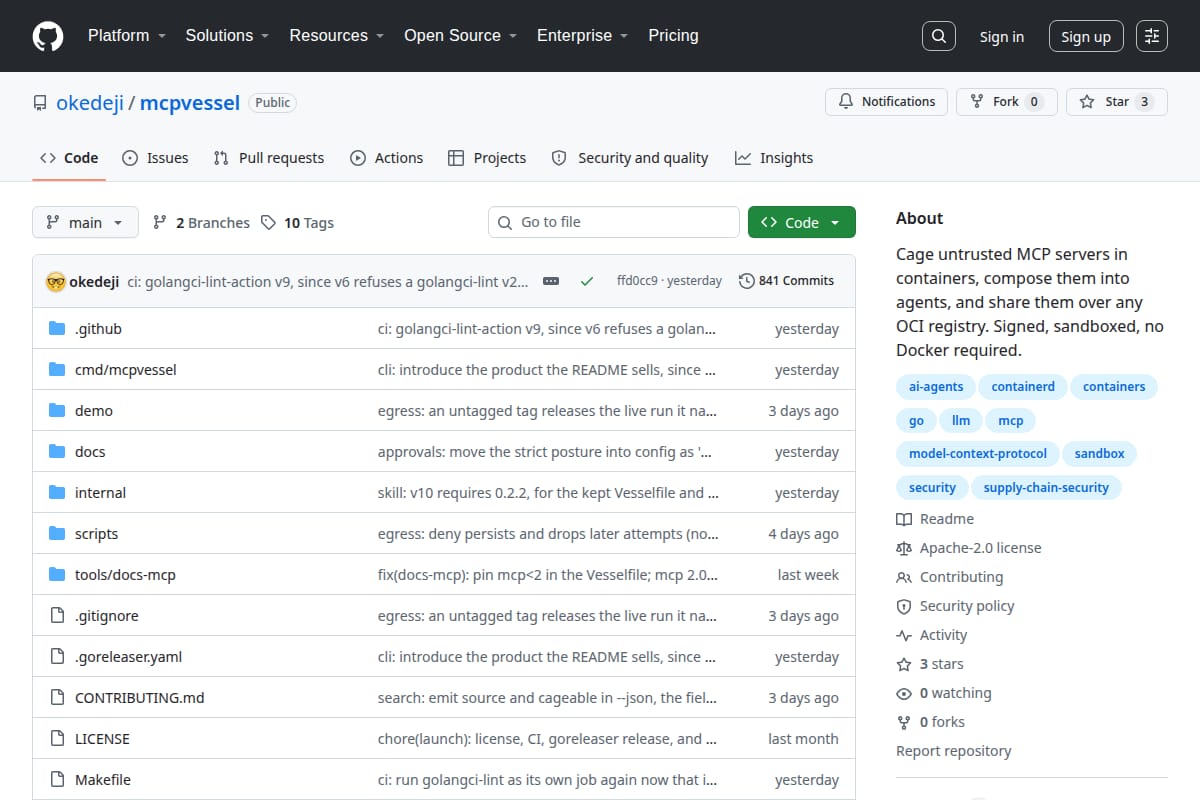1200x800 pixels.
Task: Select the Code tab
Action: pos(69,158)
